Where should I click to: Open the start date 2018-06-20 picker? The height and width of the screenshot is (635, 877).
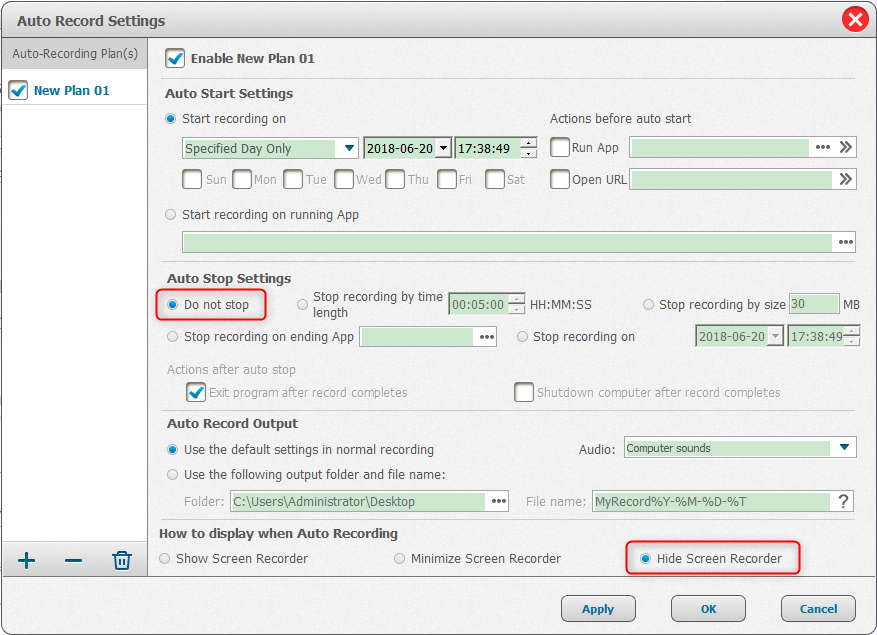(444, 148)
